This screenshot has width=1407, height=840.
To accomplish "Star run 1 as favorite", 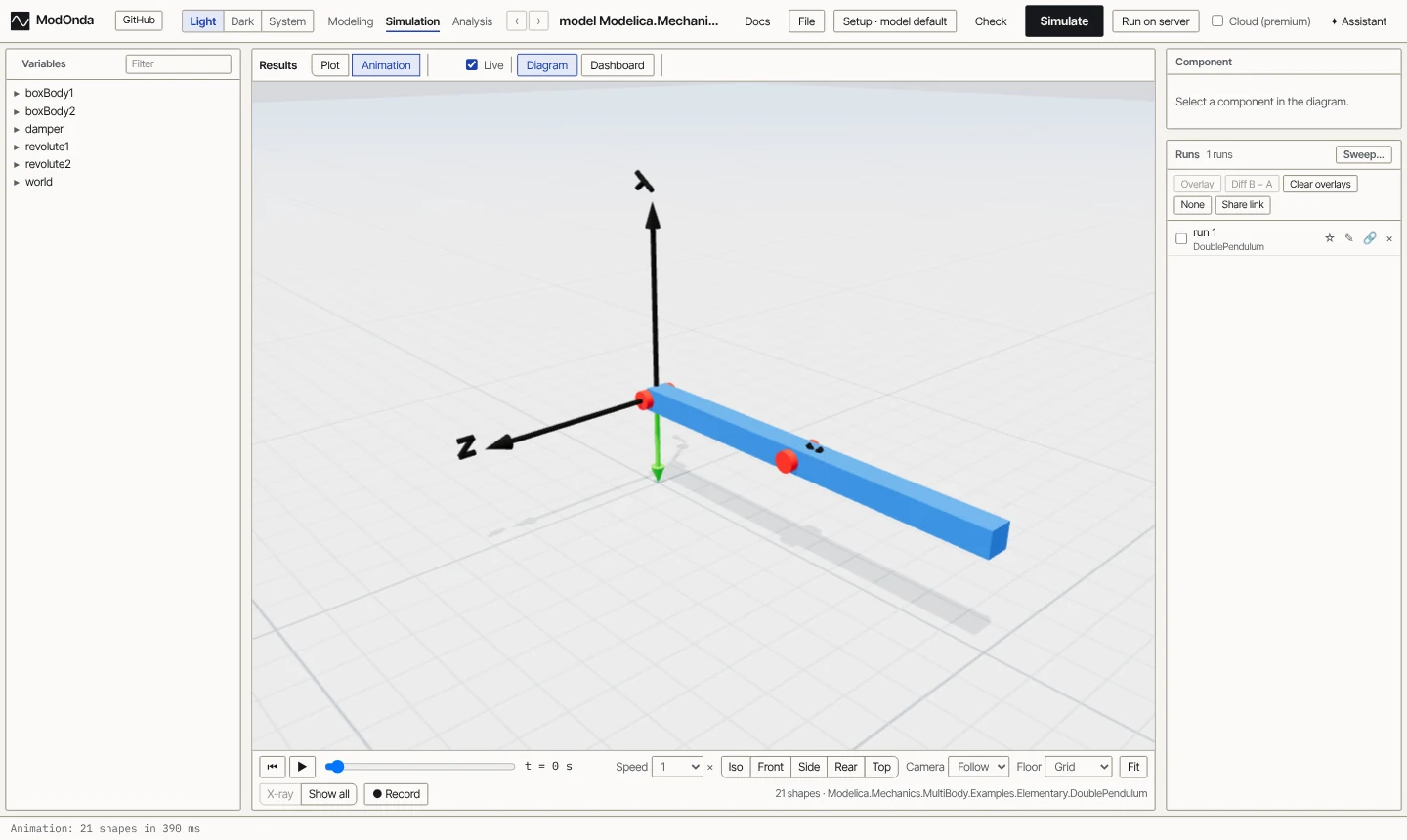I will point(1329,238).
